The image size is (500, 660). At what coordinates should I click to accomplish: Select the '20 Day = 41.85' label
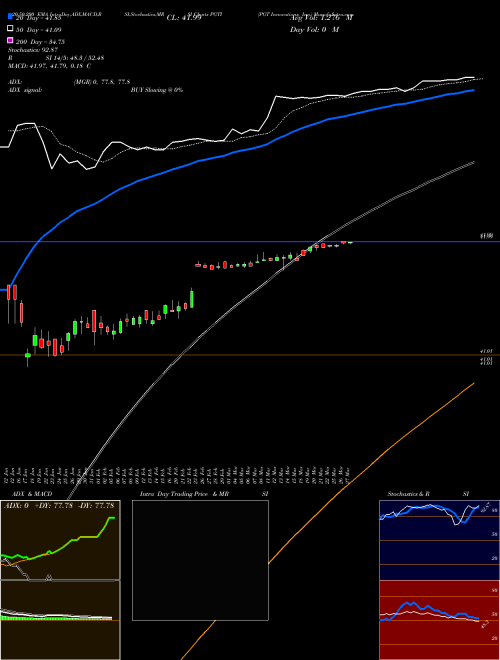coord(39,18)
